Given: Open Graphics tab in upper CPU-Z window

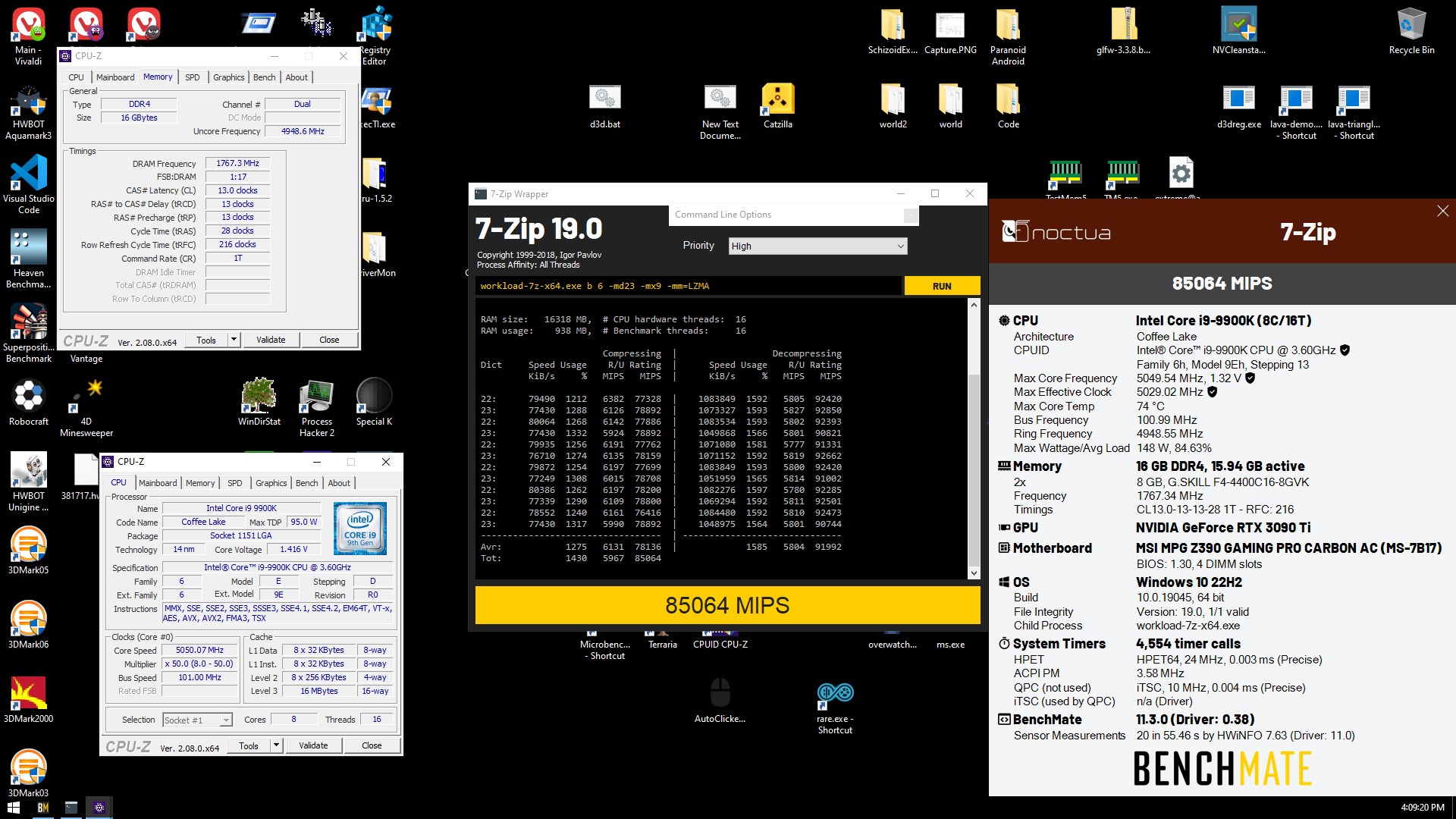Looking at the screenshot, I should tap(228, 77).
